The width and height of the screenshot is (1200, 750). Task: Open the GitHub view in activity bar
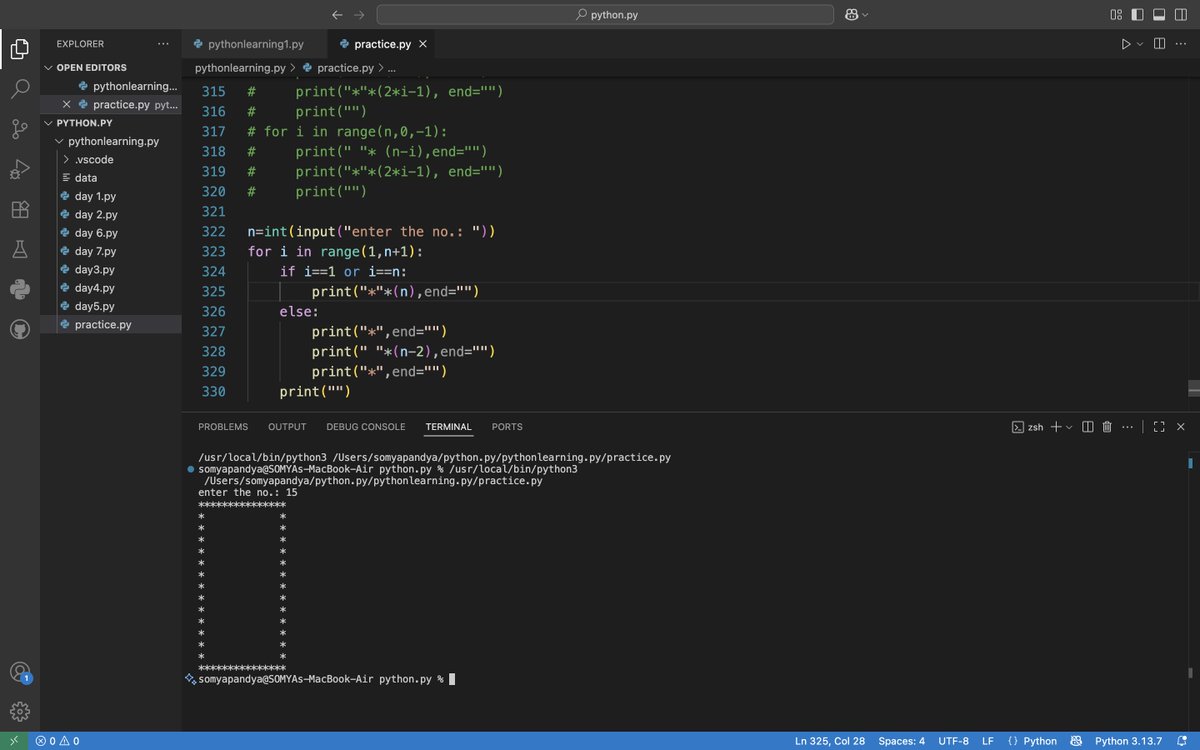point(20,329)
